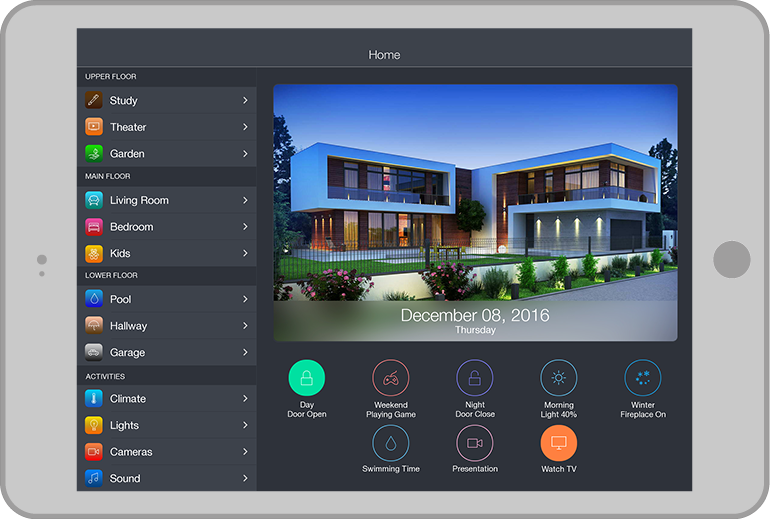Enable the Winter Fireplace On scene

pyautogui.click(x=642, y=378)
